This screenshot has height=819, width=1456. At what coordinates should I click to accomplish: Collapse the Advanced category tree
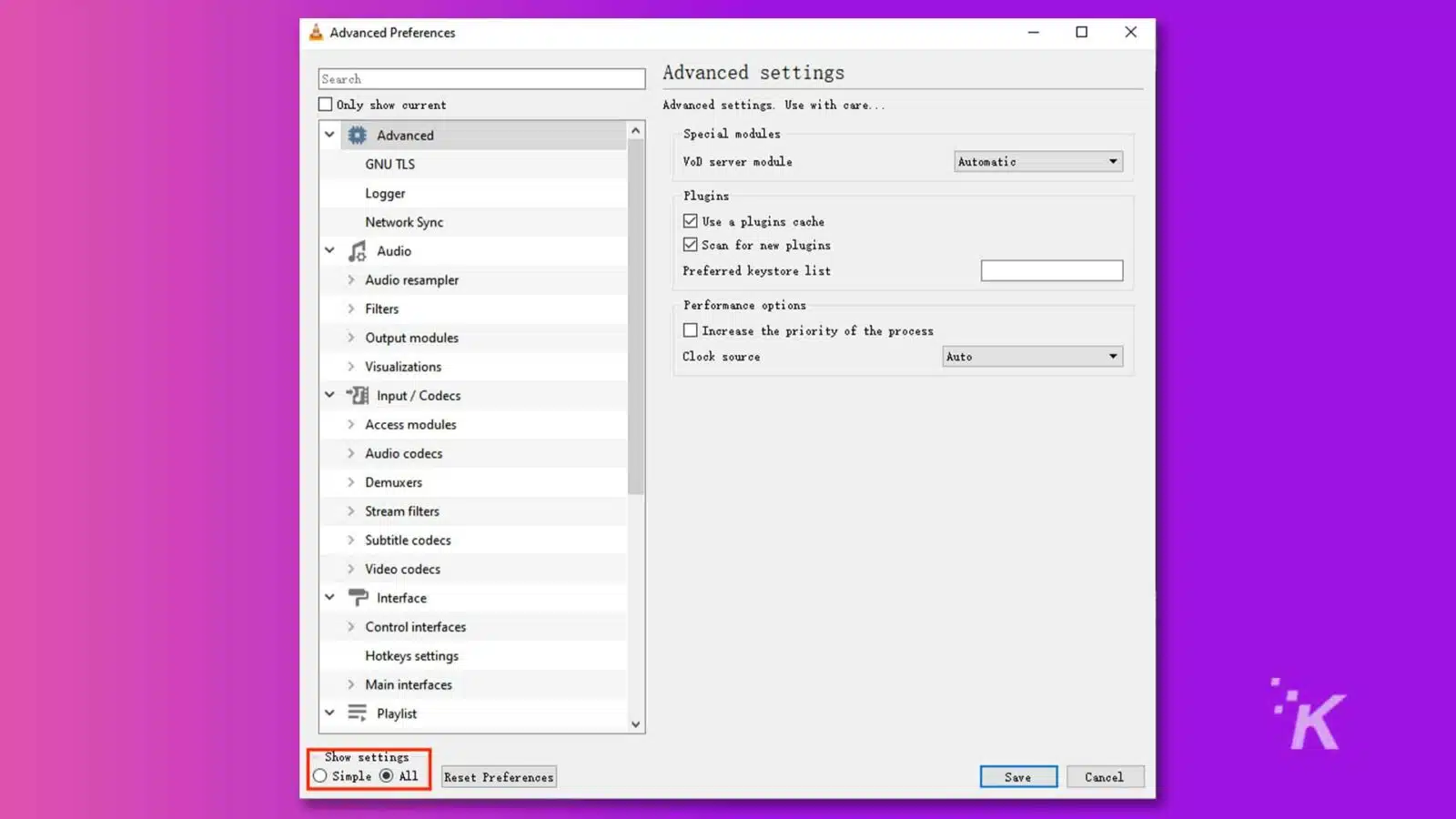tap(329, 134)
